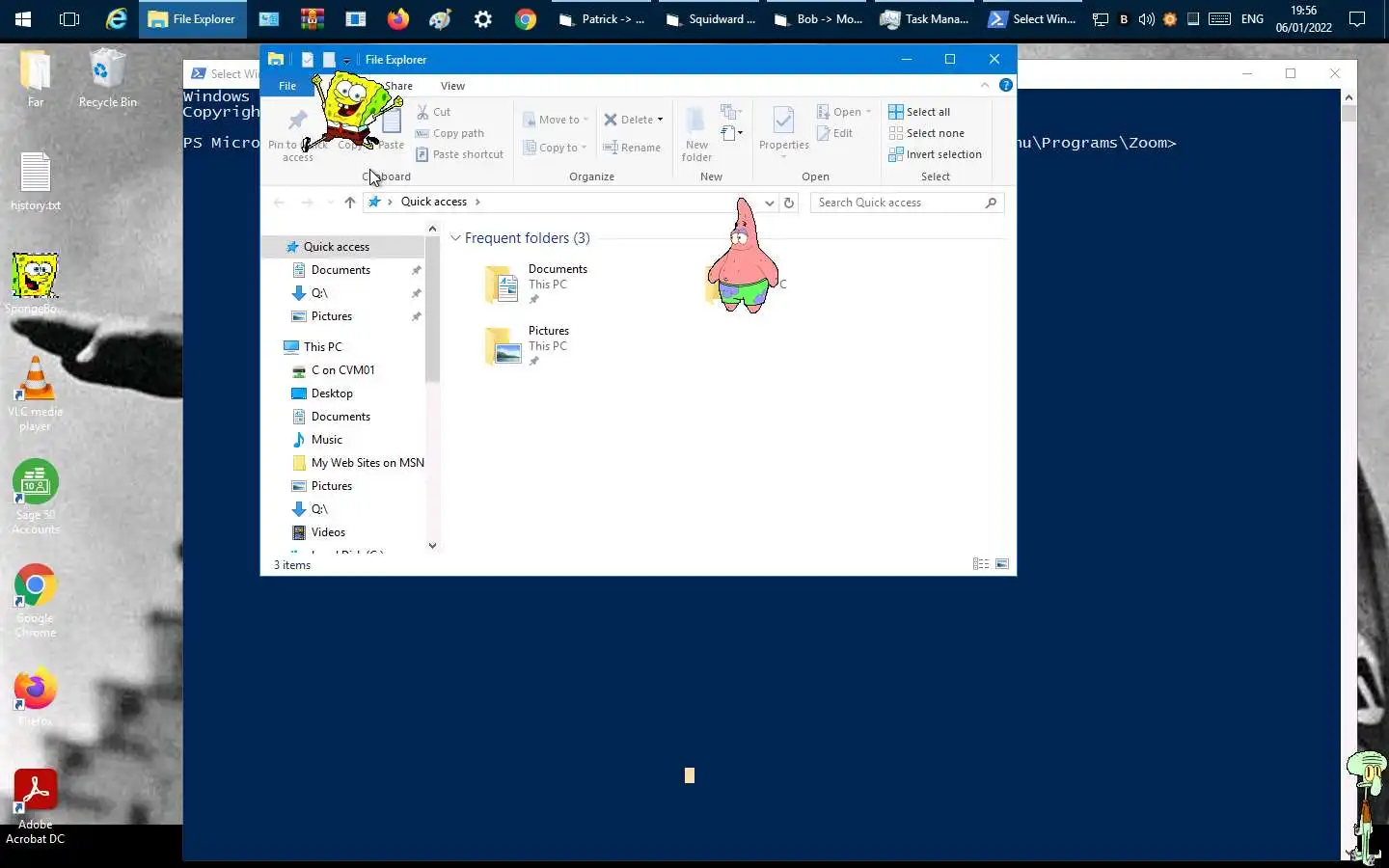Open Customize Quick Access Toolbar dropdown
Image resolution: width=1389 pixels, height=868 pixels.
346,61
